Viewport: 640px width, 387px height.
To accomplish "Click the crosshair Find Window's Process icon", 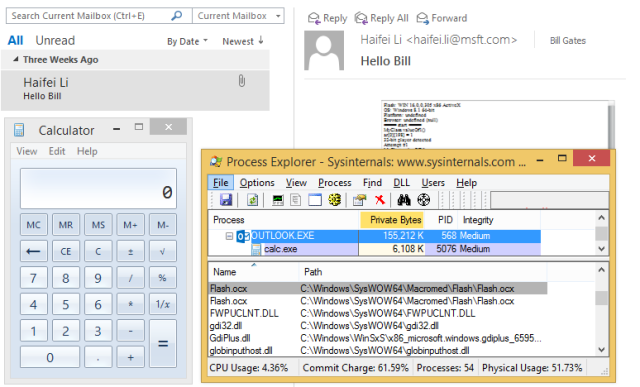I will [424, 200].
